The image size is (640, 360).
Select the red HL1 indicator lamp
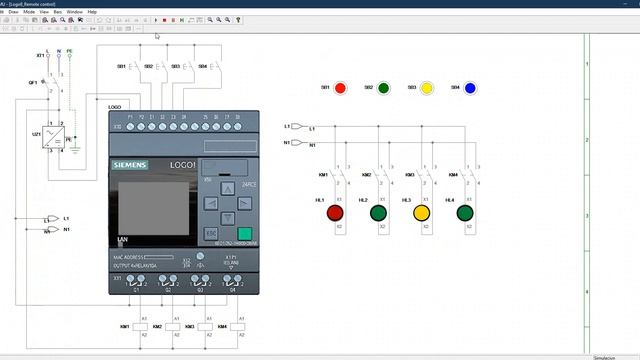coord(335,213)
